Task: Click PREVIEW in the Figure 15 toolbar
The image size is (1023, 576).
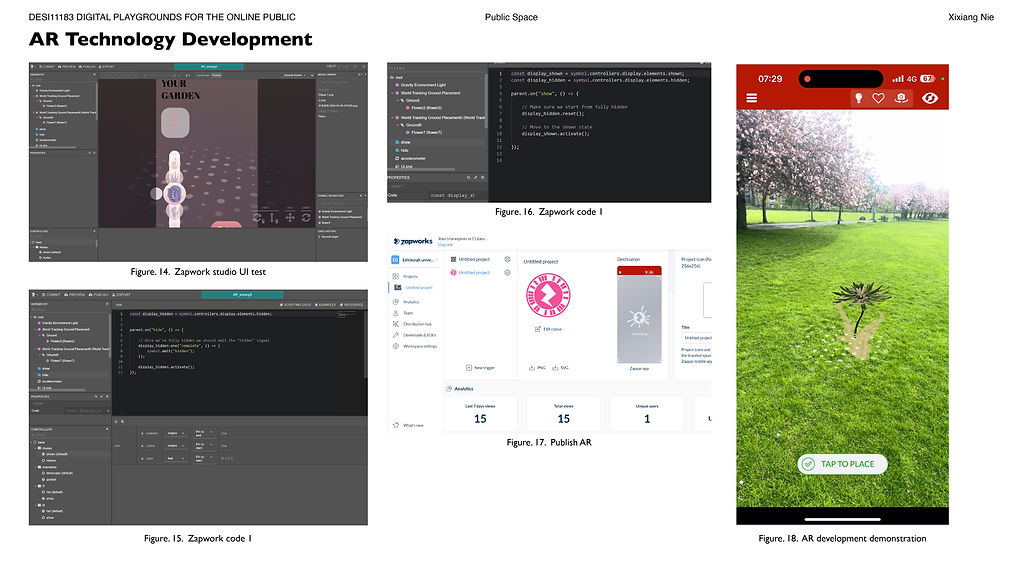Action: (x=74, y=295)
